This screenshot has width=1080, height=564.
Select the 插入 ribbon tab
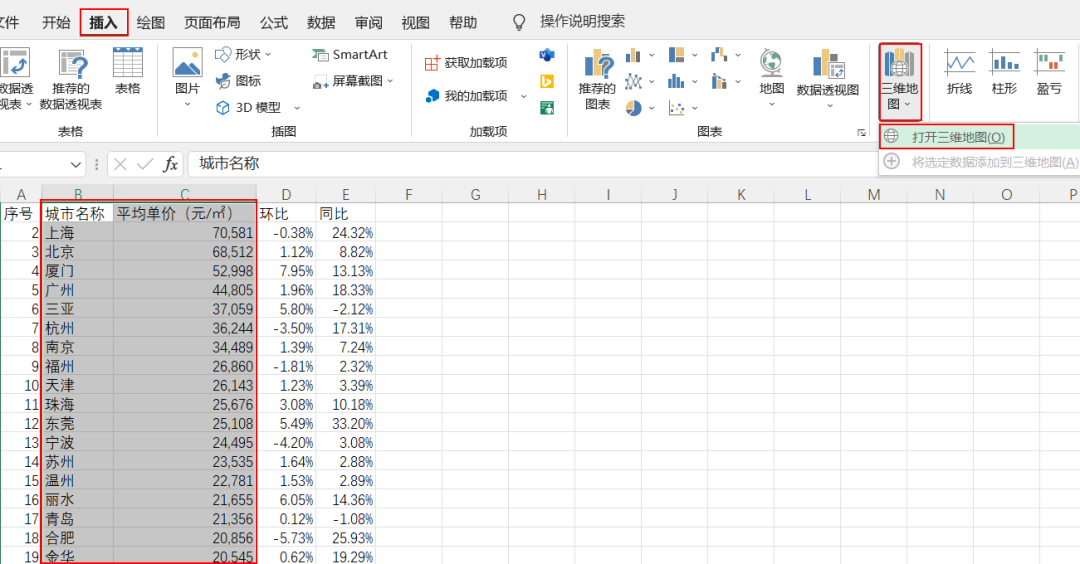coord(103,22)
